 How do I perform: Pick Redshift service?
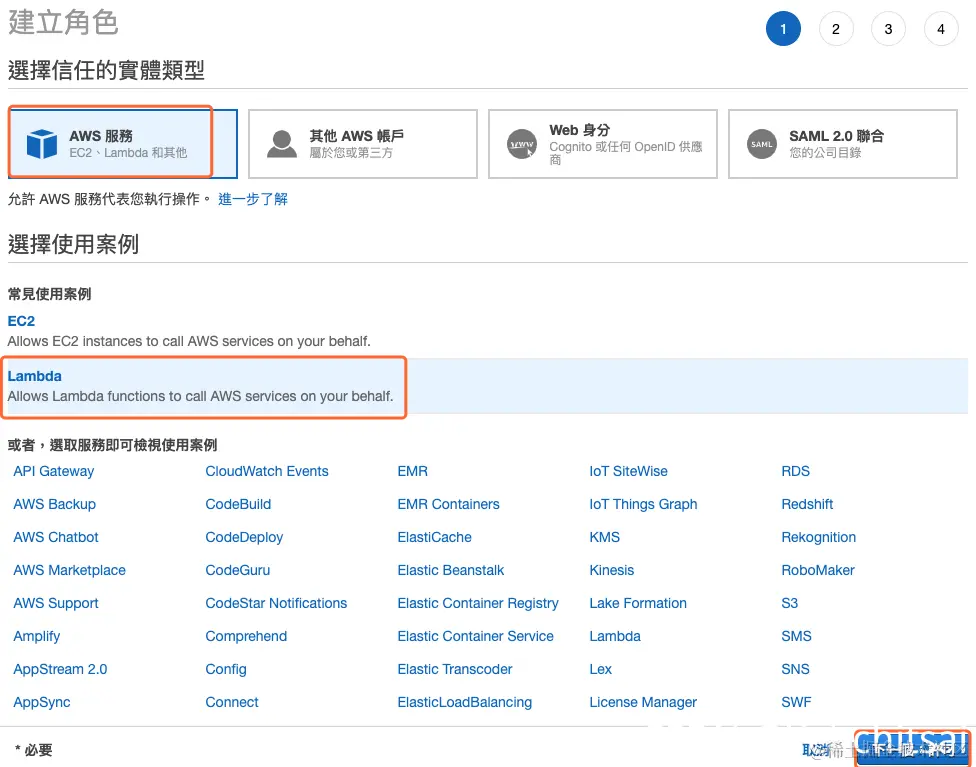click(807, 504)
